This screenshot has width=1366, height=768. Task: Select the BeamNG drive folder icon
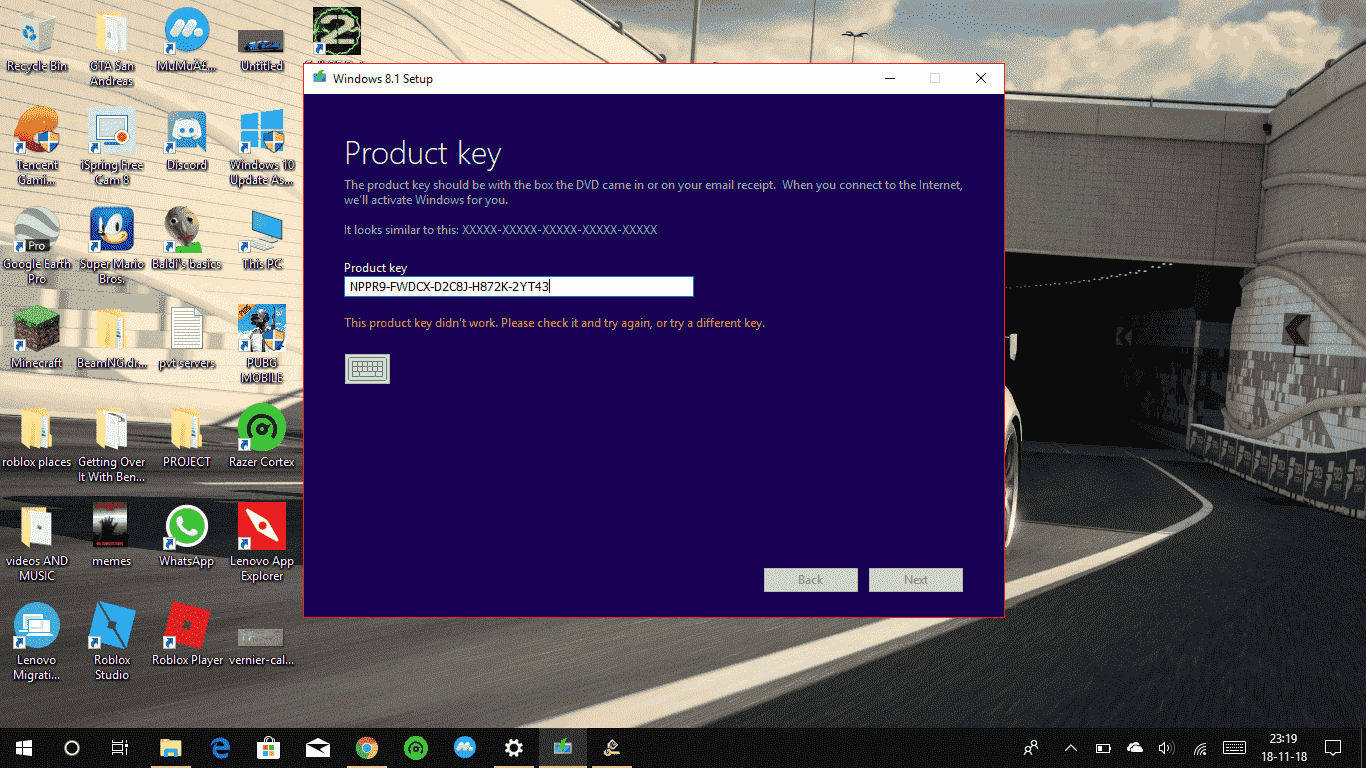pyautogui.click(x=111, y=338)
